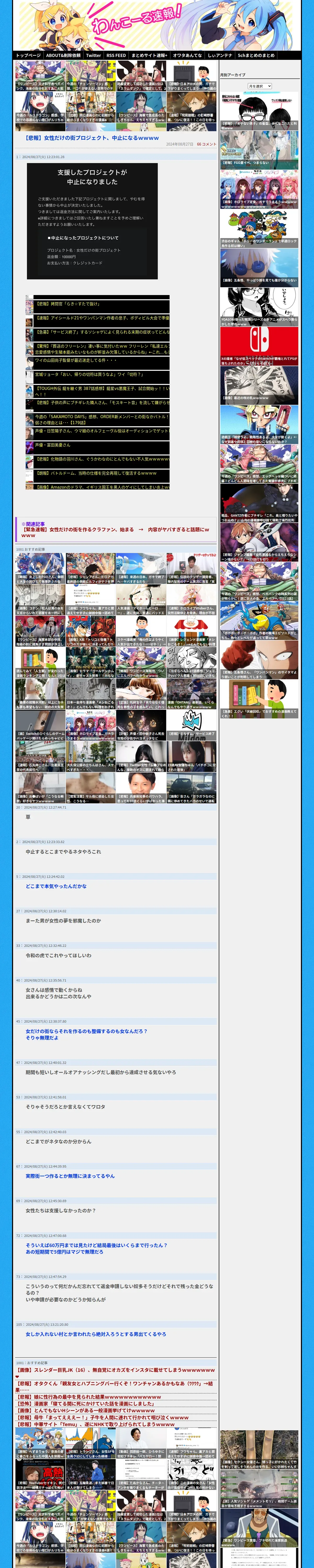Open link 葬送のフリーレン 凄い事に気付いた
The image size is (314, 1568).
pos(102,349)
